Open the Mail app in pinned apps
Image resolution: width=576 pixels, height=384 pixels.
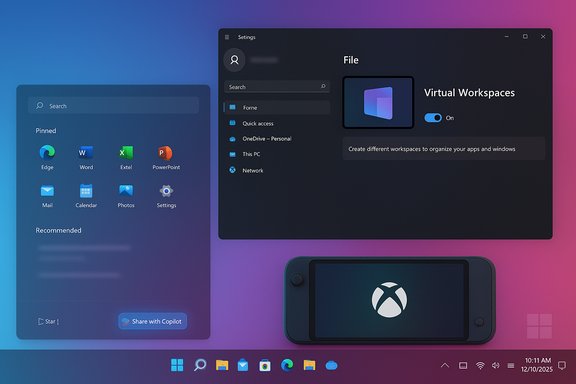tap(47, 196)
